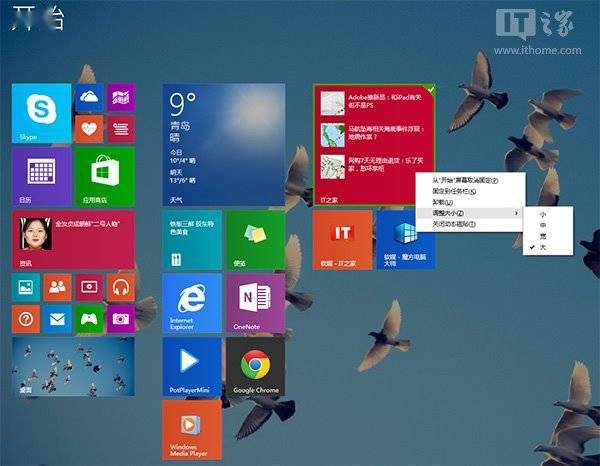
Task: Open the People small tile
Action: tap(57, 287)
